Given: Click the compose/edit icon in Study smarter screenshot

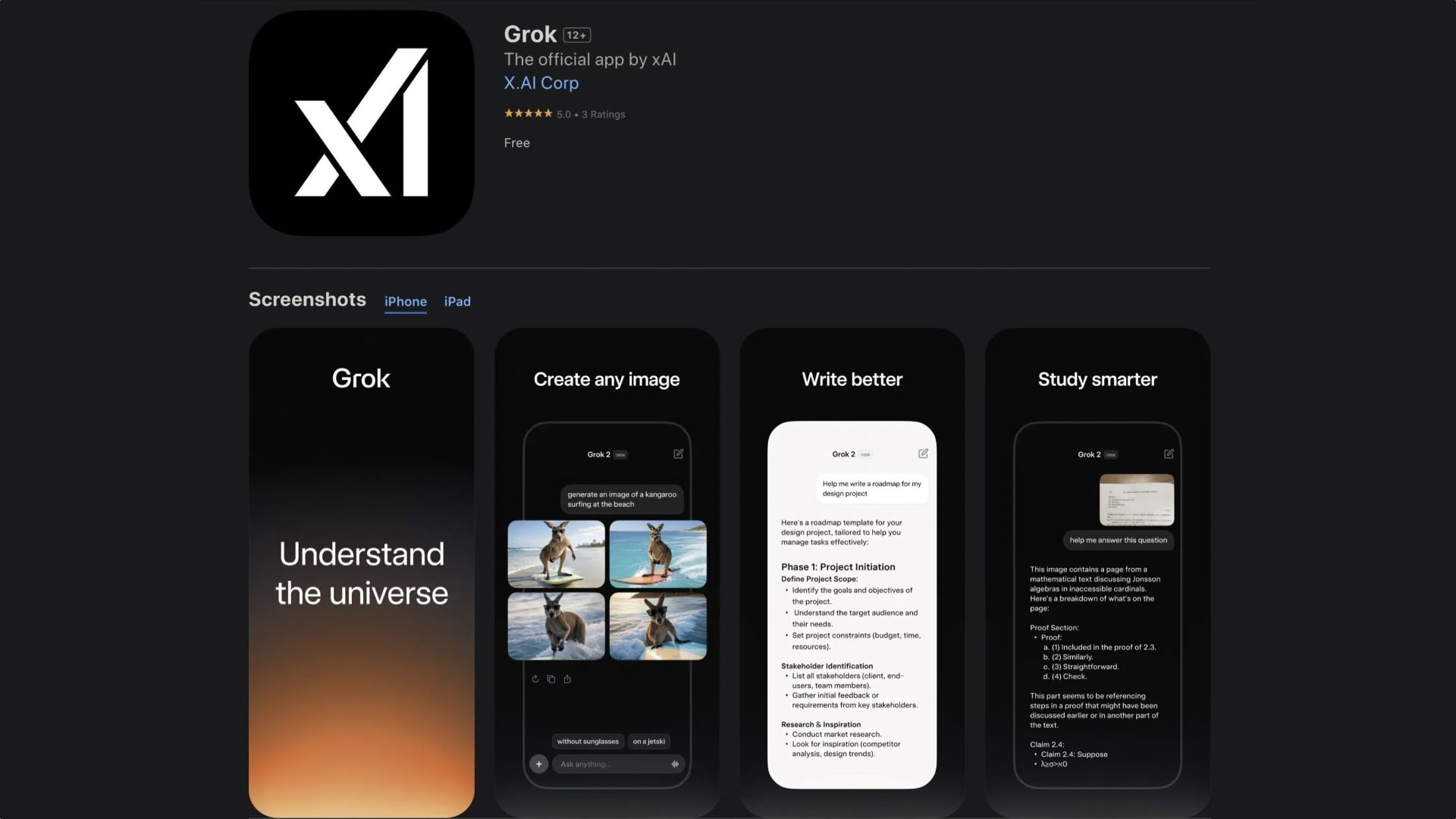Looking at the screenshot, I should 1168,454.
